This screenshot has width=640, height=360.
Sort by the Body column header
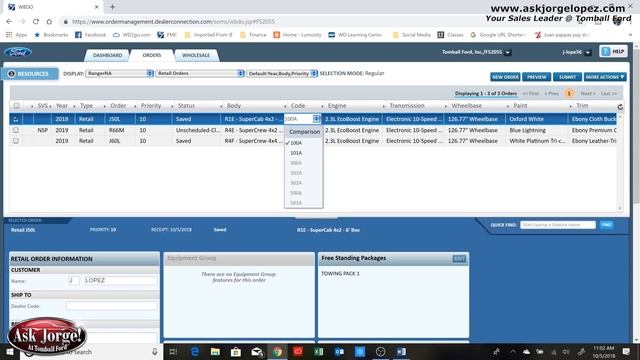pyautogui.click(x=234, y=106)
